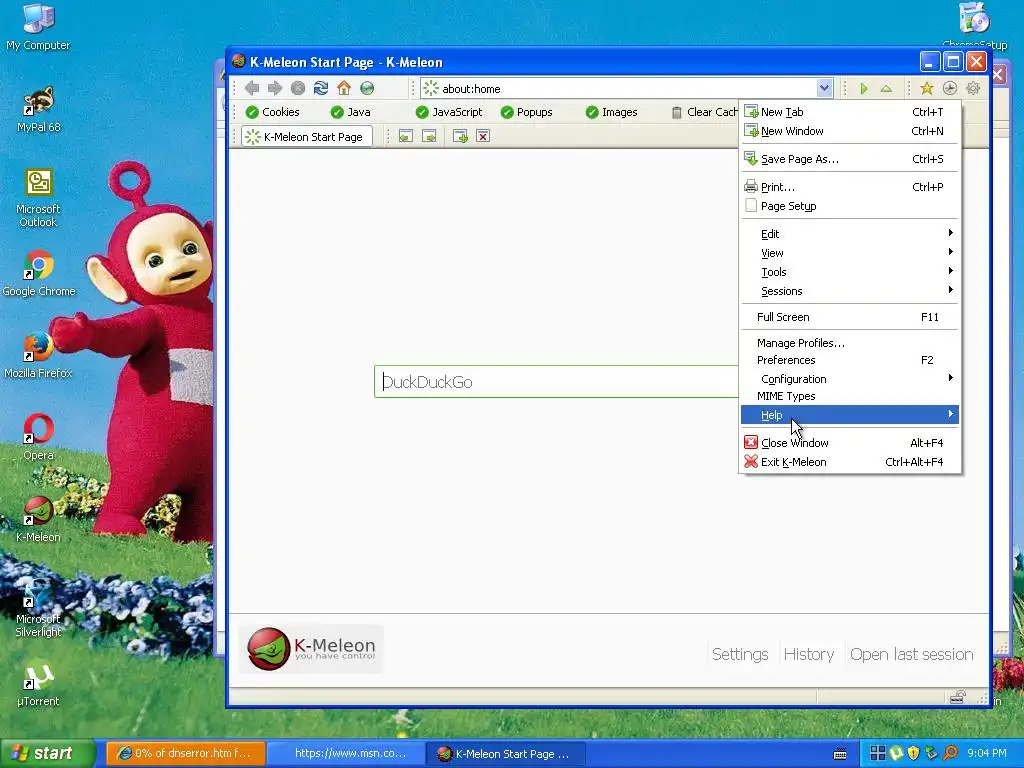
Task: Open Page Setup menu entry
Action: pos(850,206)
